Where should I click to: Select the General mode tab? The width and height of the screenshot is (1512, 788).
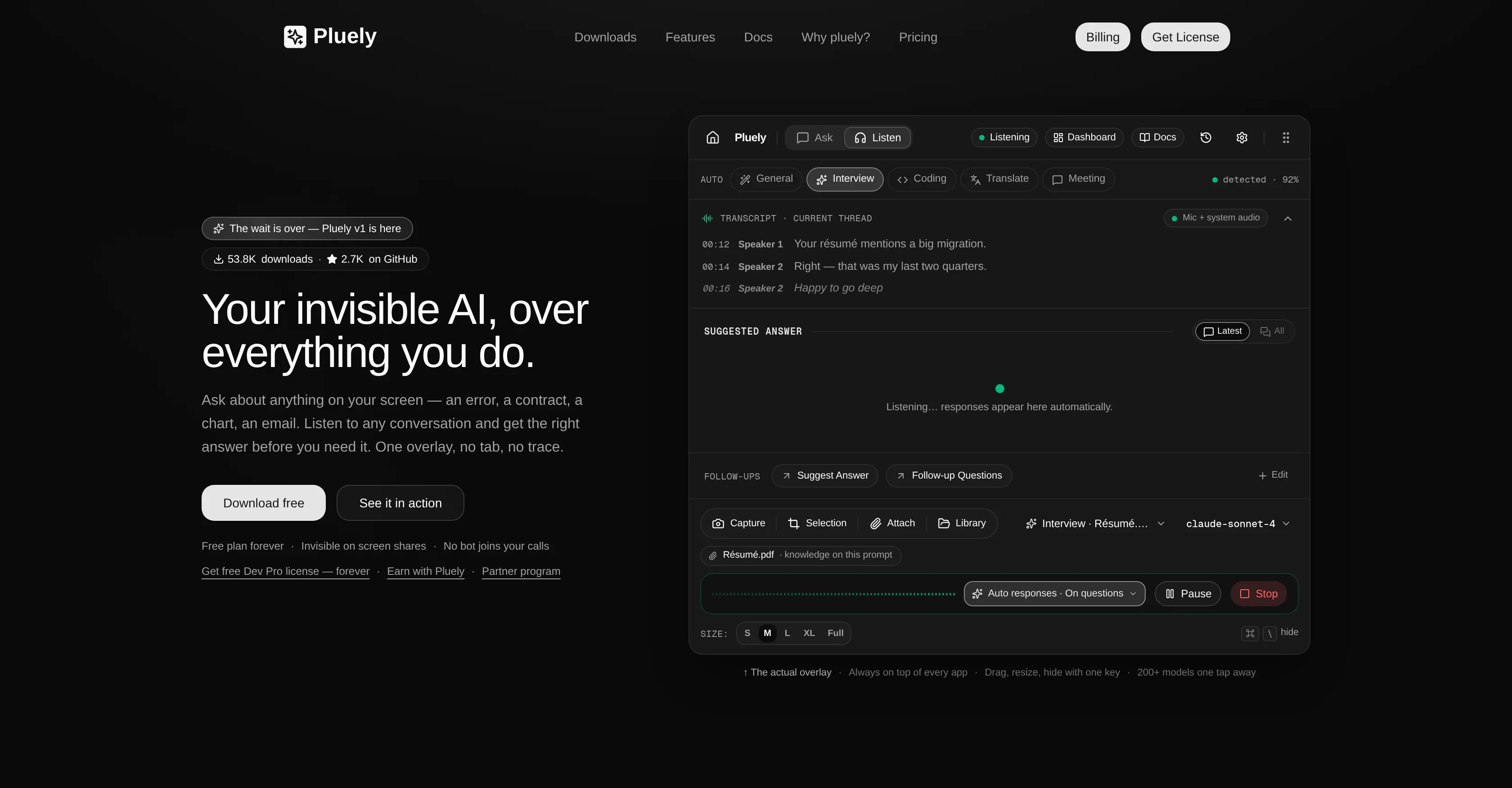pyautogui.click(x=766, y=179)
